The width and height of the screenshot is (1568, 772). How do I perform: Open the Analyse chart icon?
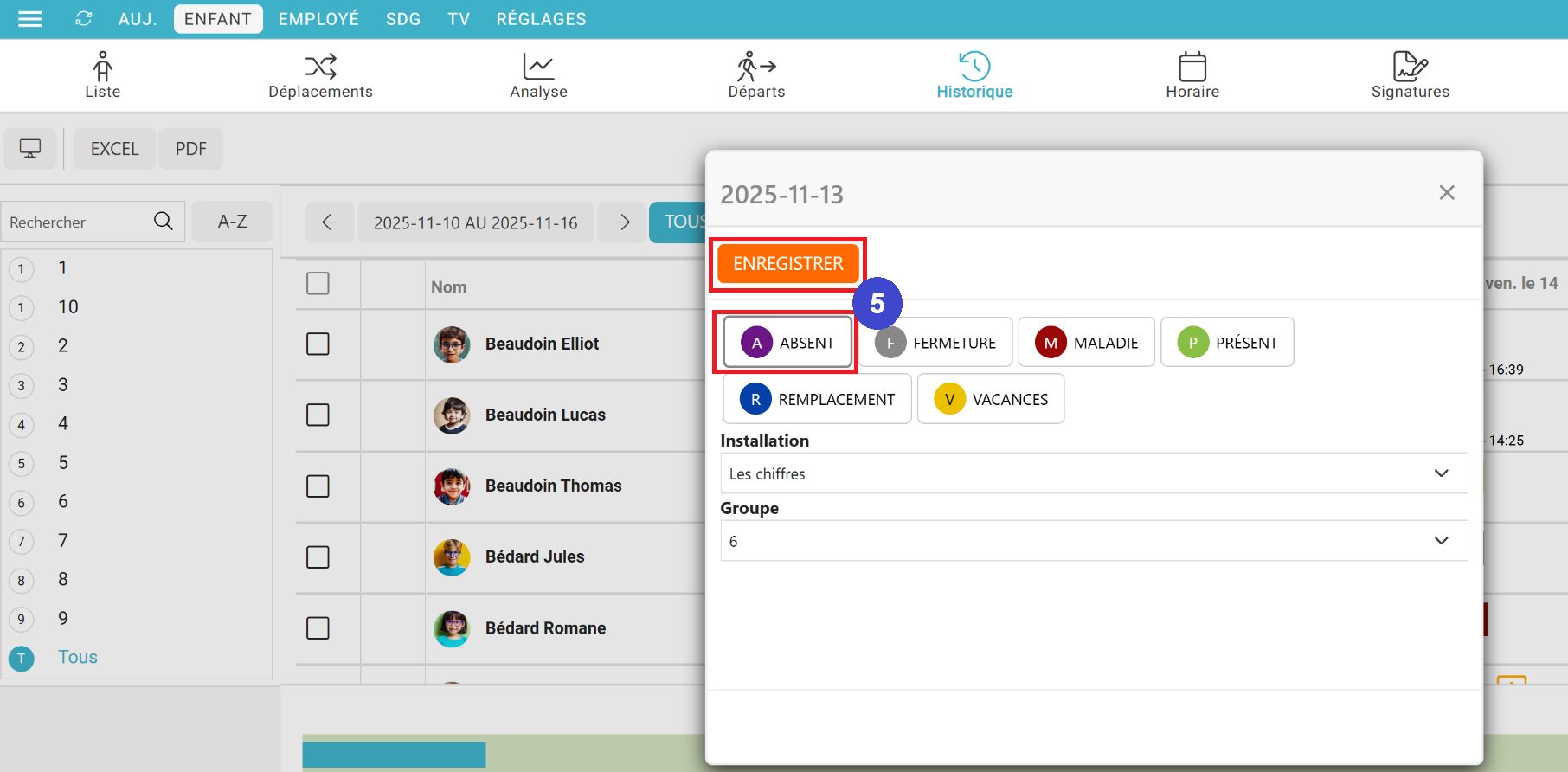(538, 67)
